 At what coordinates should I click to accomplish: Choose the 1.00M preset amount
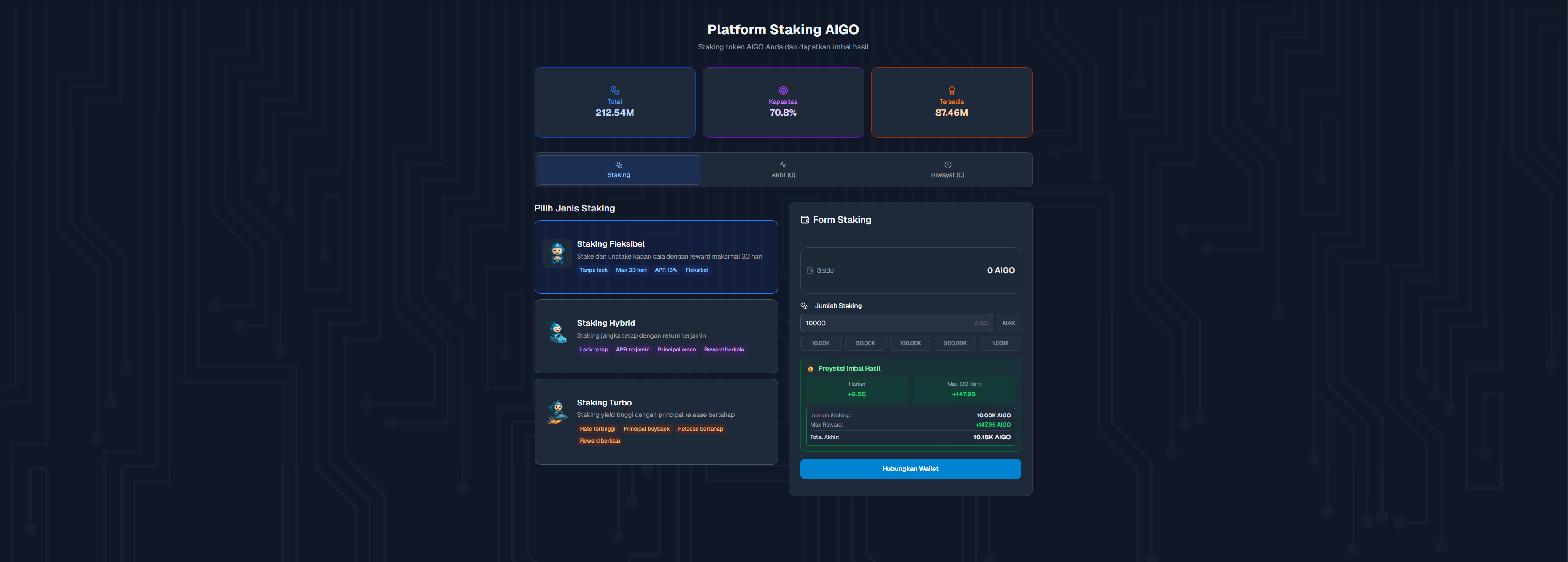pos(1000,343)
